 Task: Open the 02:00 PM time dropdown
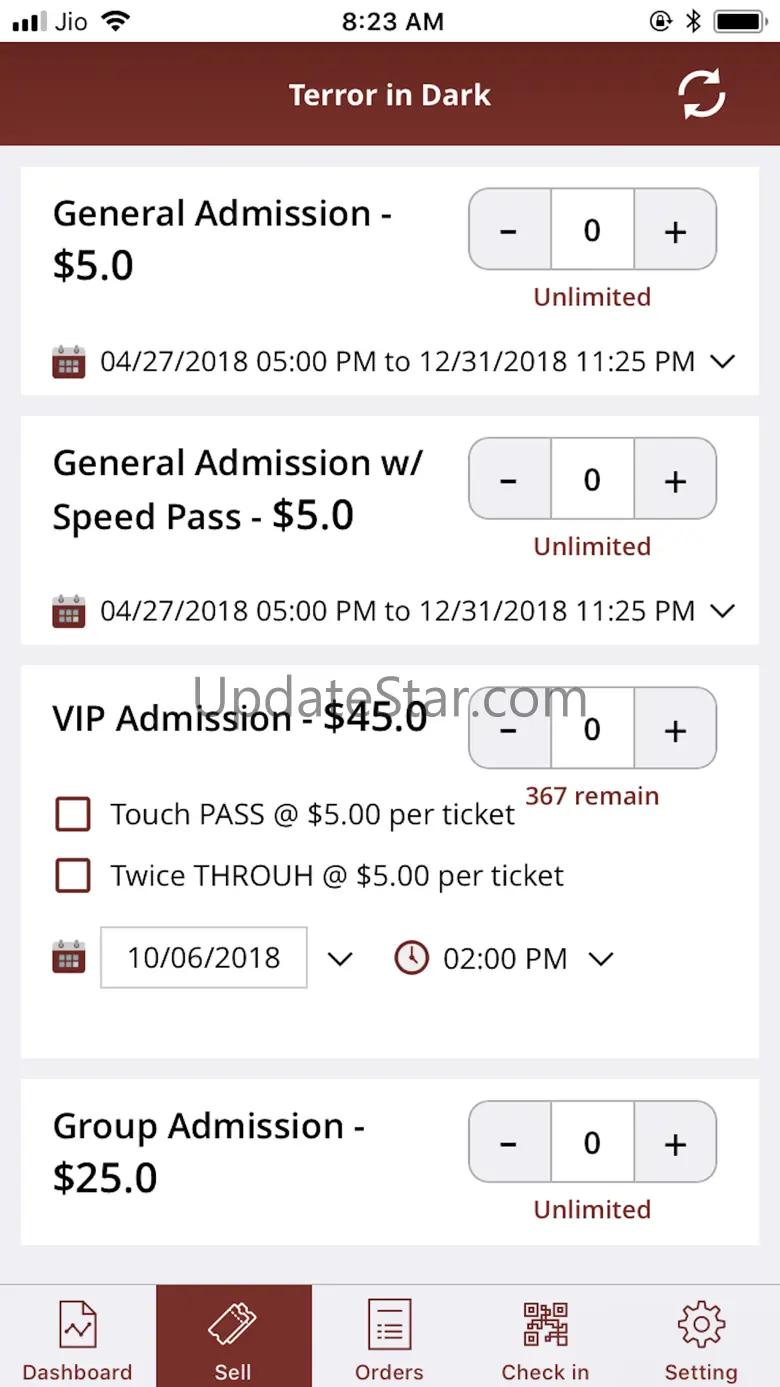pos(600,959)
